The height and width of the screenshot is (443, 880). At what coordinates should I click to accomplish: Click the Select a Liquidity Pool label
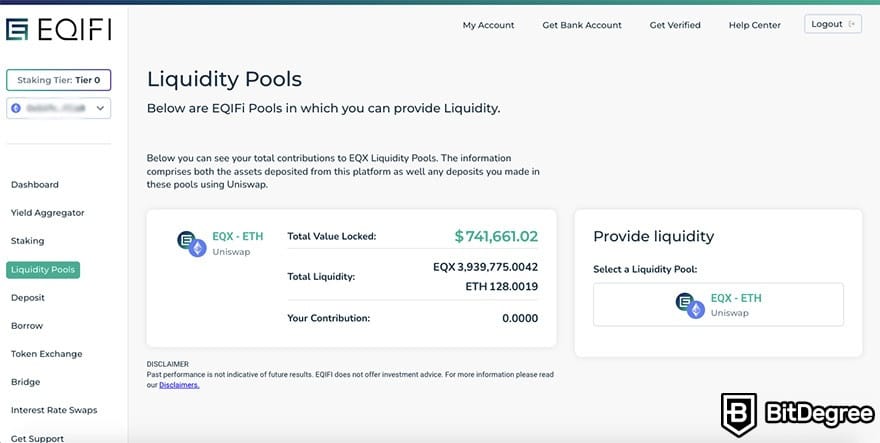click(645, 270)
